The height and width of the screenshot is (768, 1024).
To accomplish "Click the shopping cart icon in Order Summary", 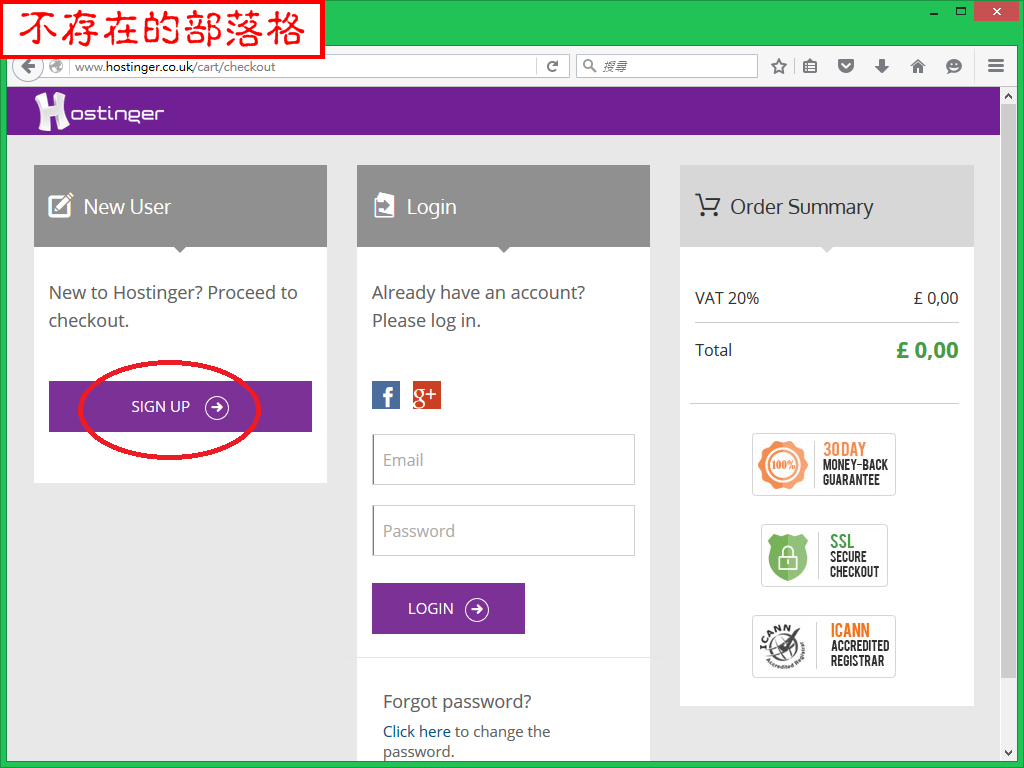I will click(x=707, y=205).
